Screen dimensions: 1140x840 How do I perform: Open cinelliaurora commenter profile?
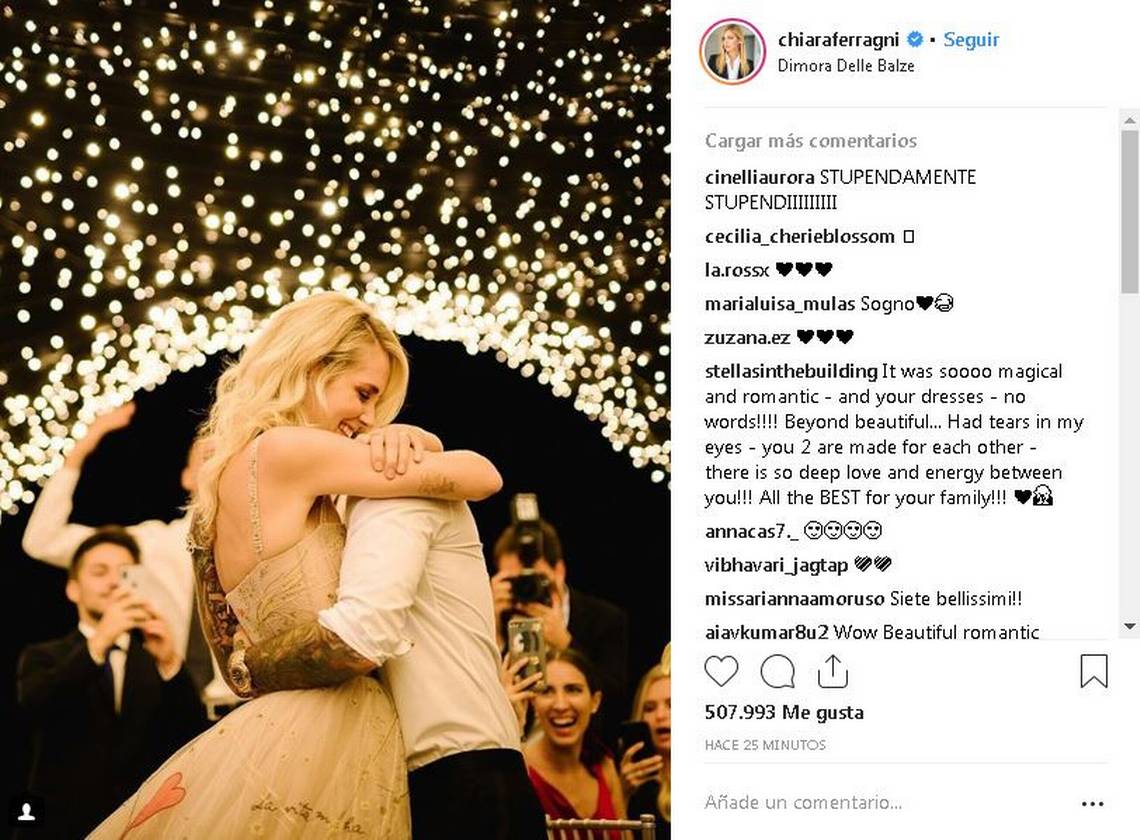pos(759,177)
